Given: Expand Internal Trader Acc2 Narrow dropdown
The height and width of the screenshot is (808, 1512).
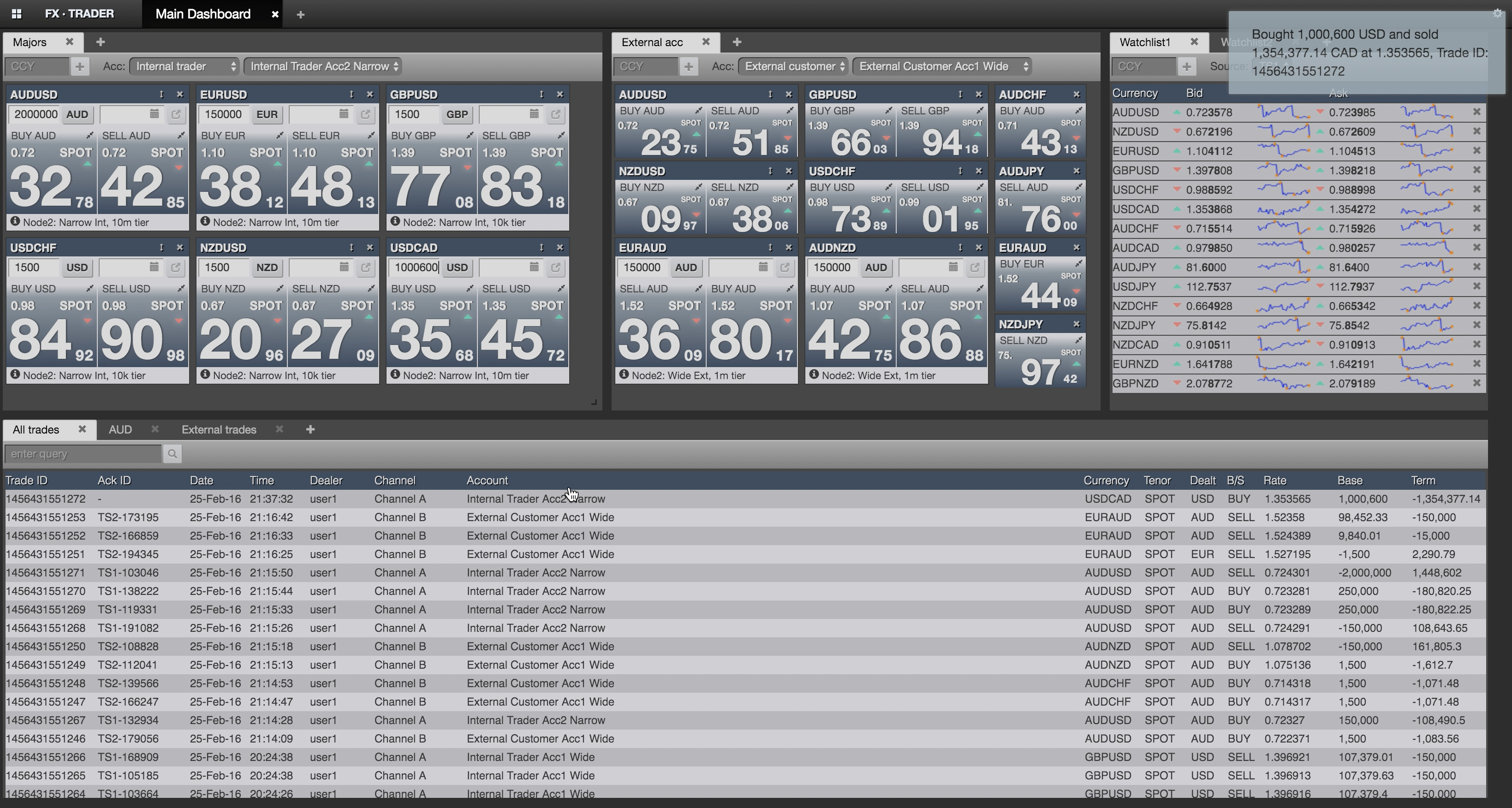Looking at the screenshot, I should (322, 66).
